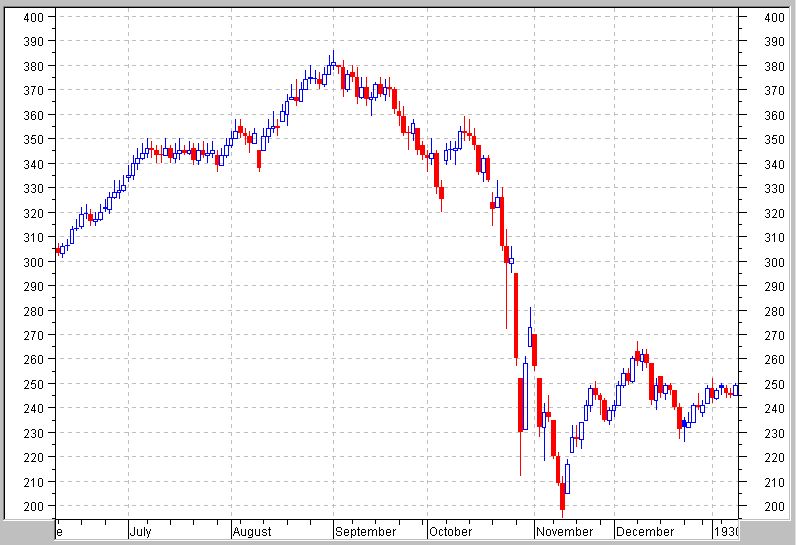Click the 260 label on the left axis

pos(34,359)
